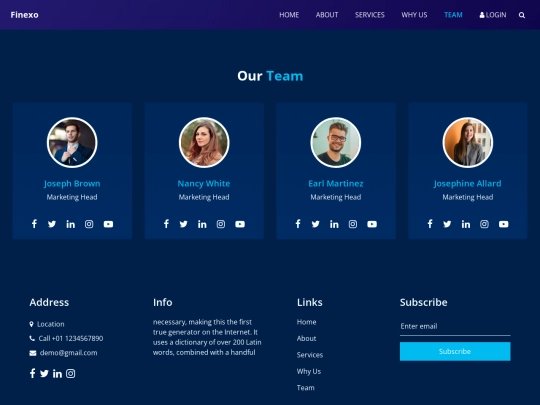Click the name Earl Martinez
Image resolution: width=540 pixels, height=405 pixels.
336,184
